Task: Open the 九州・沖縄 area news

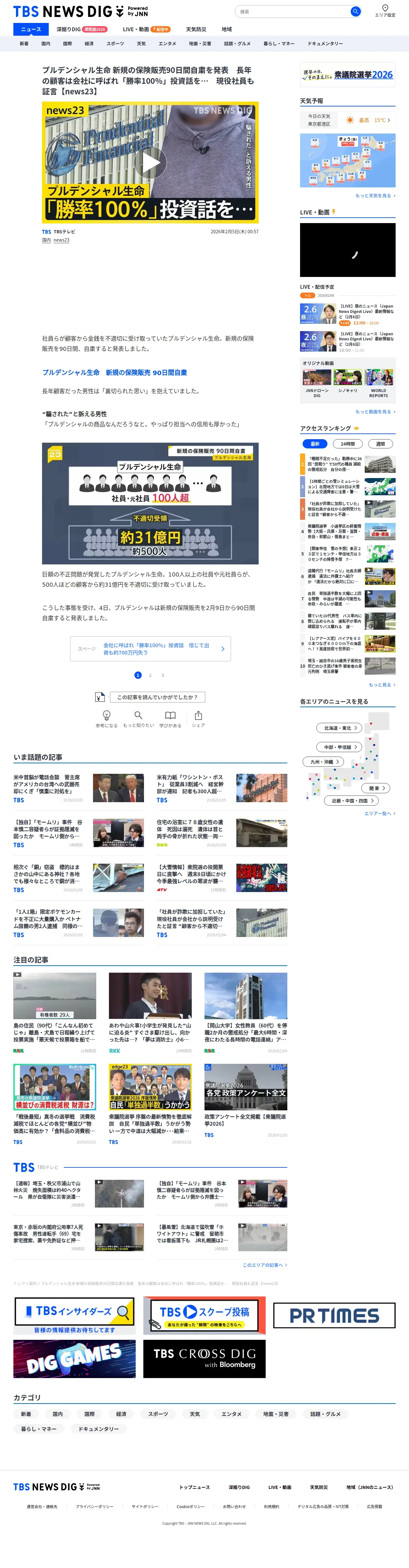Action: 323,761
